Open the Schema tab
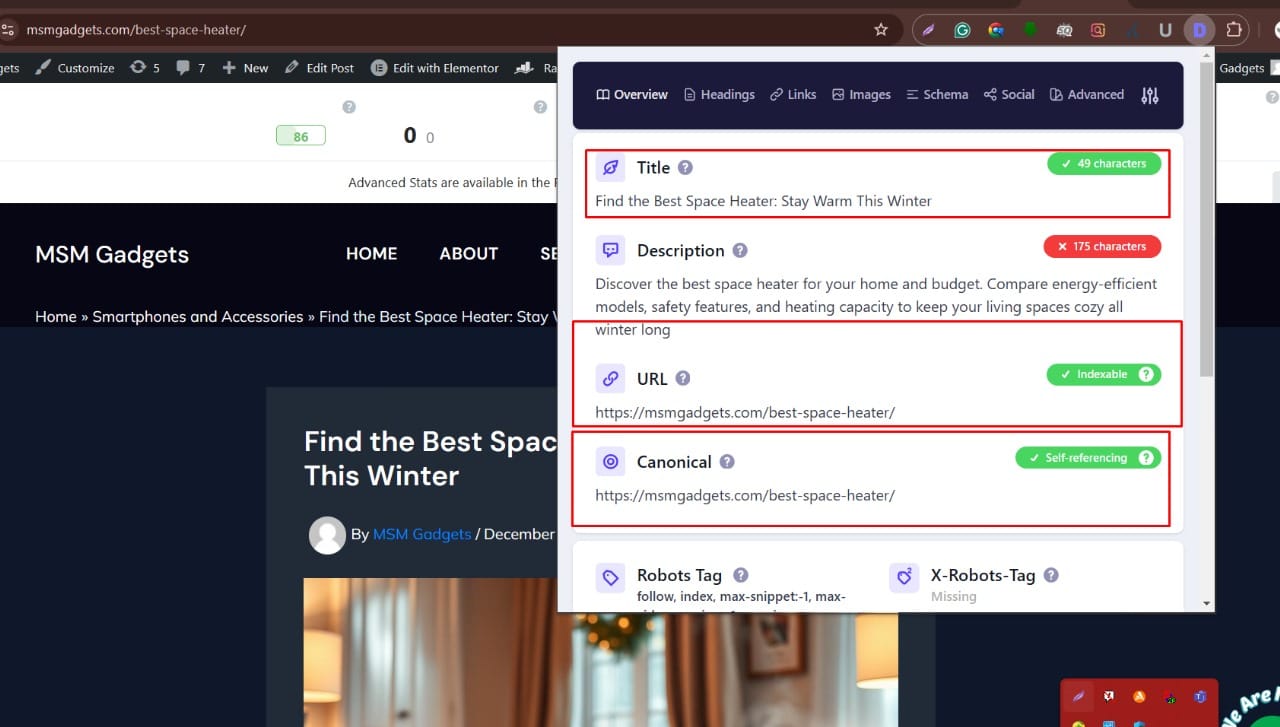Screen dimensions: 1280x727 [937, 95]
